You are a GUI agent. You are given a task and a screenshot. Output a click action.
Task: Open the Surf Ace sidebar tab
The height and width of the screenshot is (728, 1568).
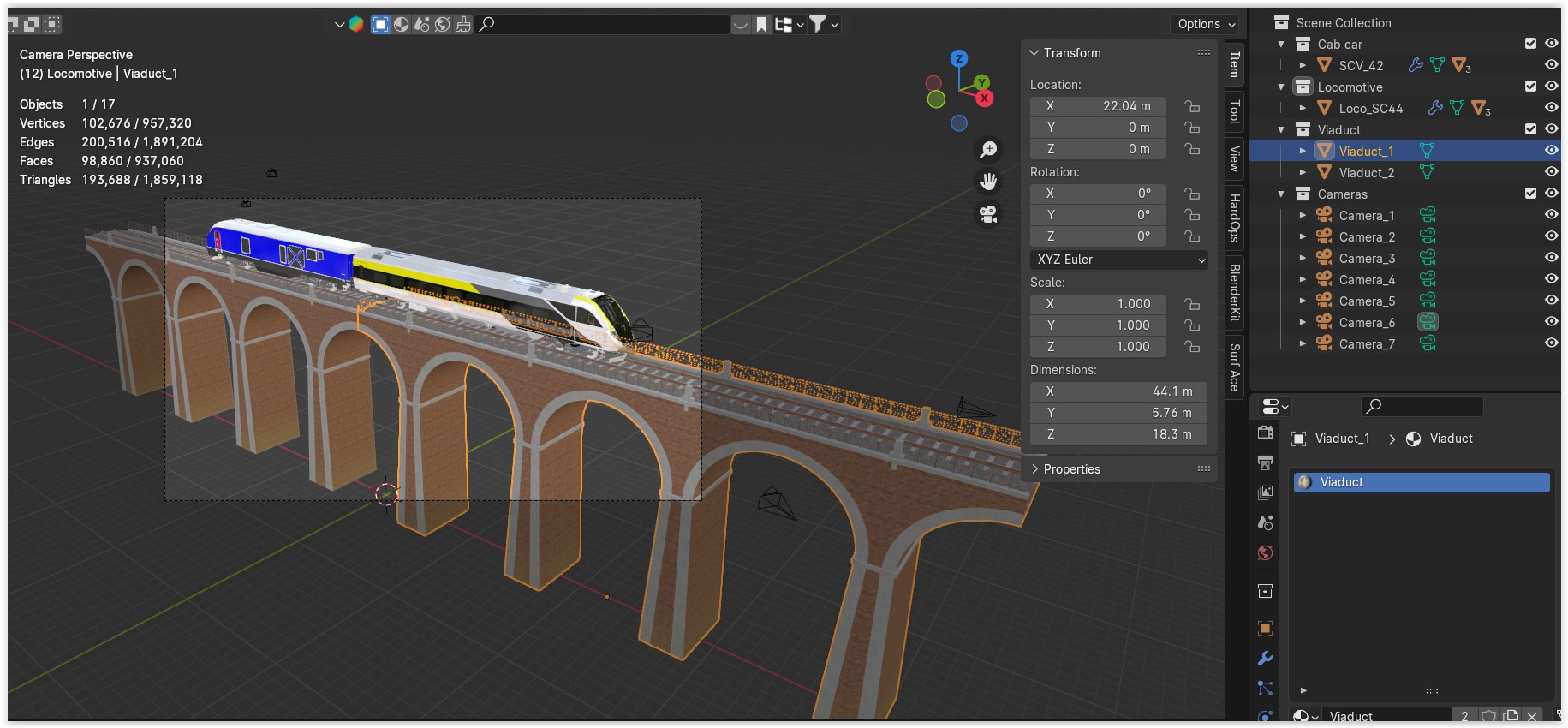click(x=1234, y=367)
